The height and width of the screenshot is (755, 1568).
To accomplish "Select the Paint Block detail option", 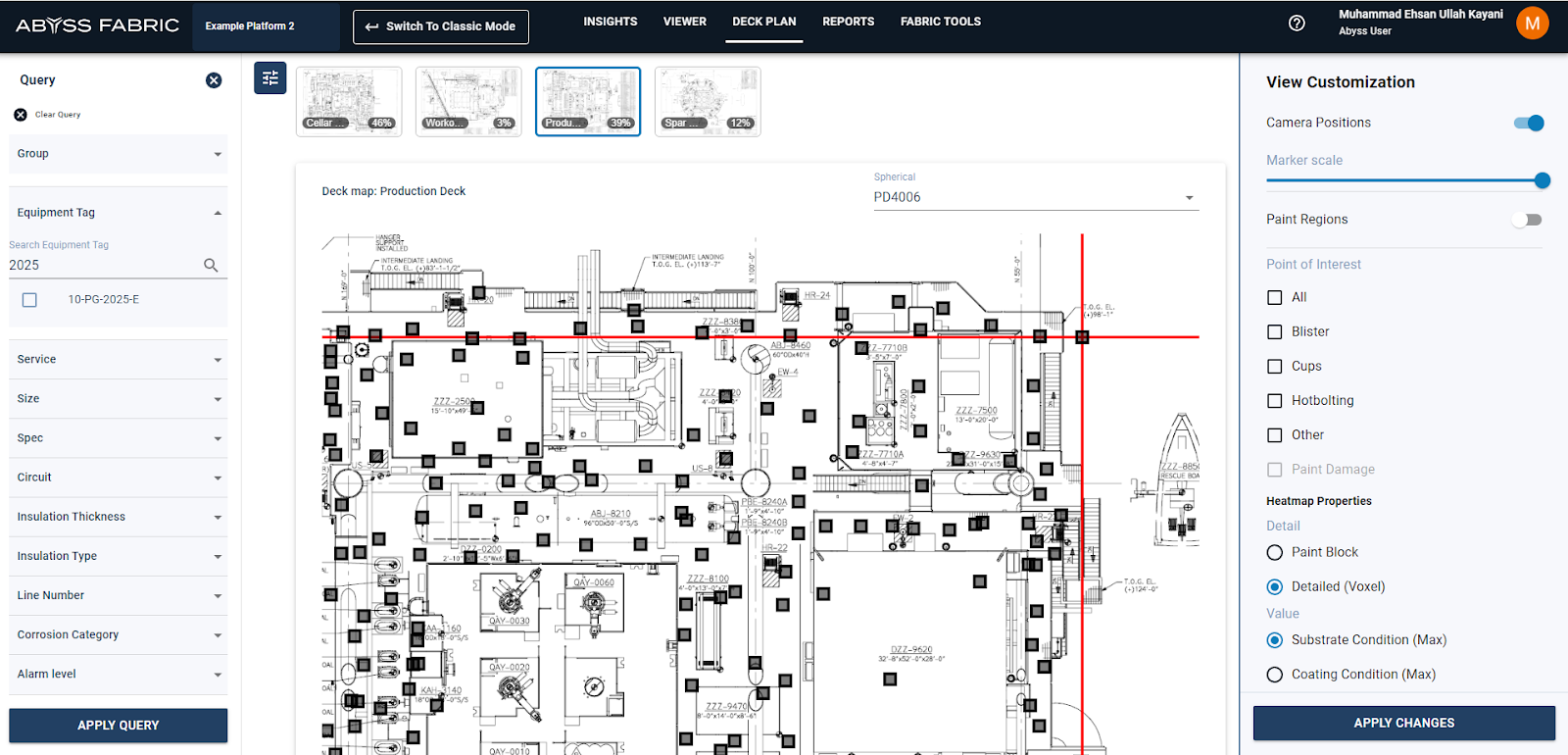I will point(1275,552).
